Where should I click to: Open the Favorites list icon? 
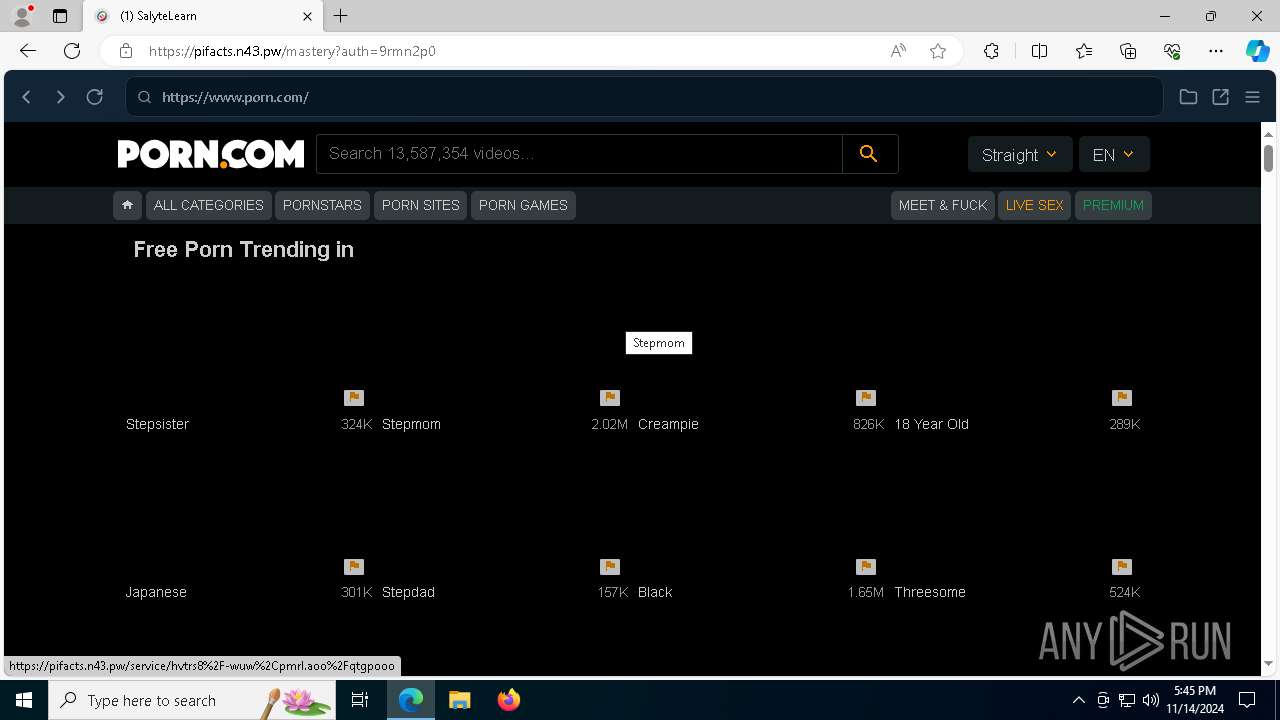coord(1084,51)
